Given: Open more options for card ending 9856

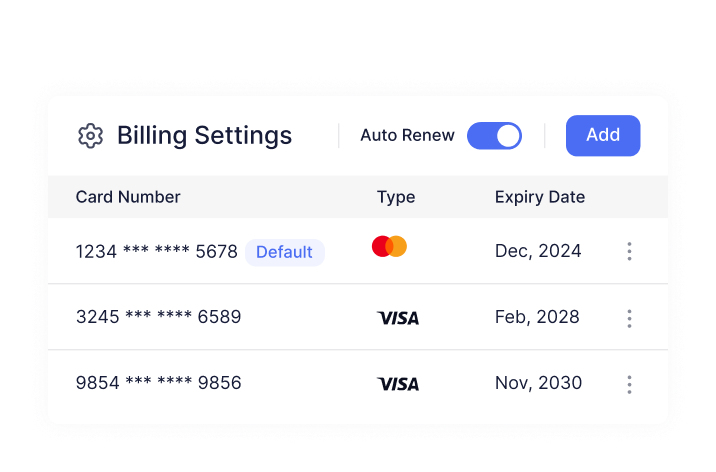Looking at the screenshot, I should pyautogui.click(x=629, y=384).
